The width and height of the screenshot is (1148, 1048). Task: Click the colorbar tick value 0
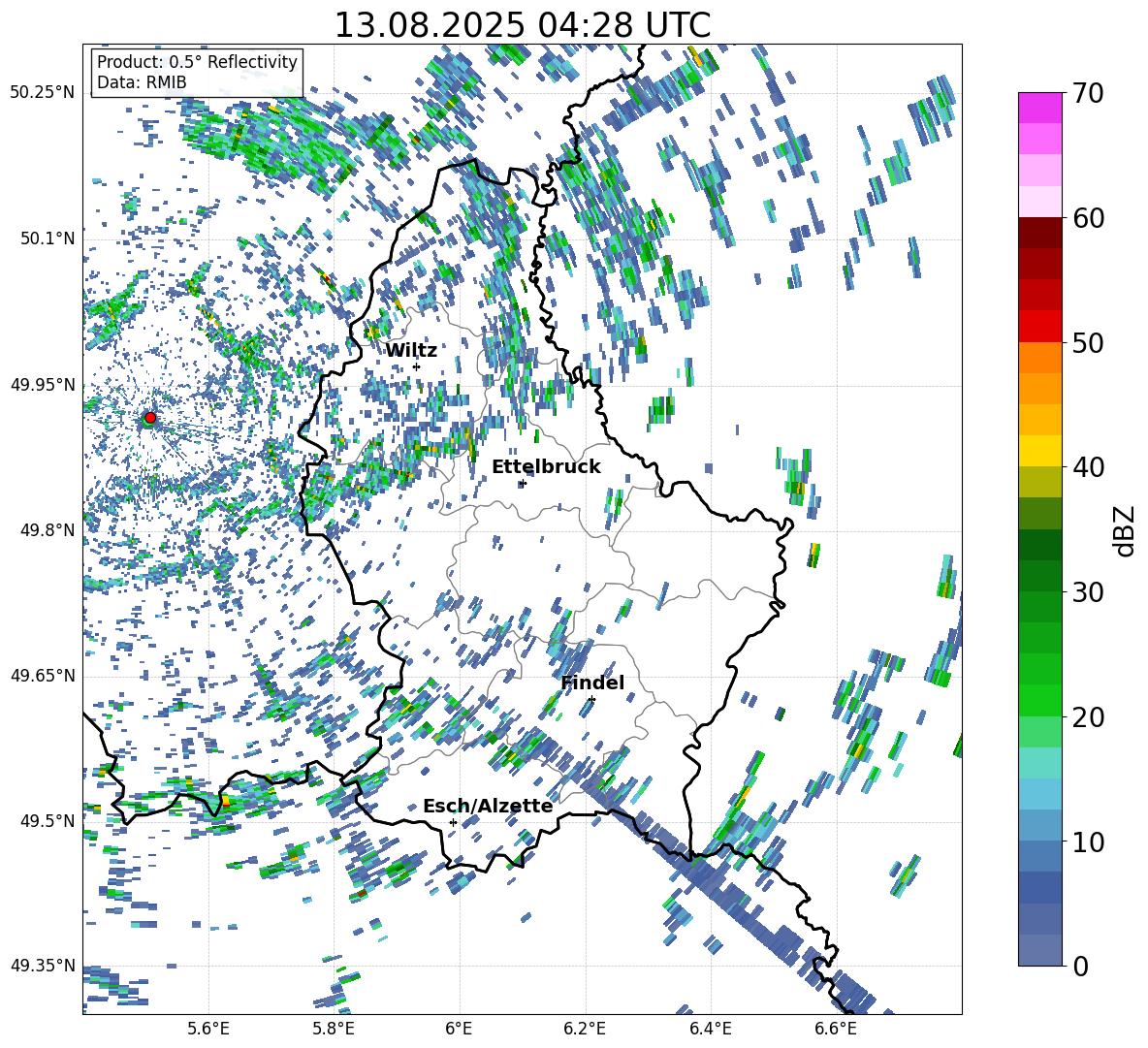[x=1080, y=966]
